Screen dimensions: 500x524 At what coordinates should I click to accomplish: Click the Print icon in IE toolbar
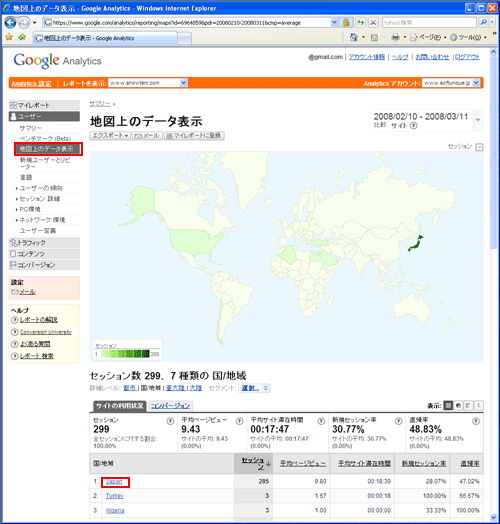pos(395,37)
